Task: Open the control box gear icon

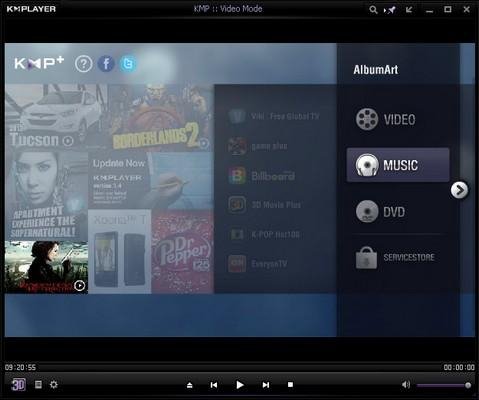Action: [54, 385]
